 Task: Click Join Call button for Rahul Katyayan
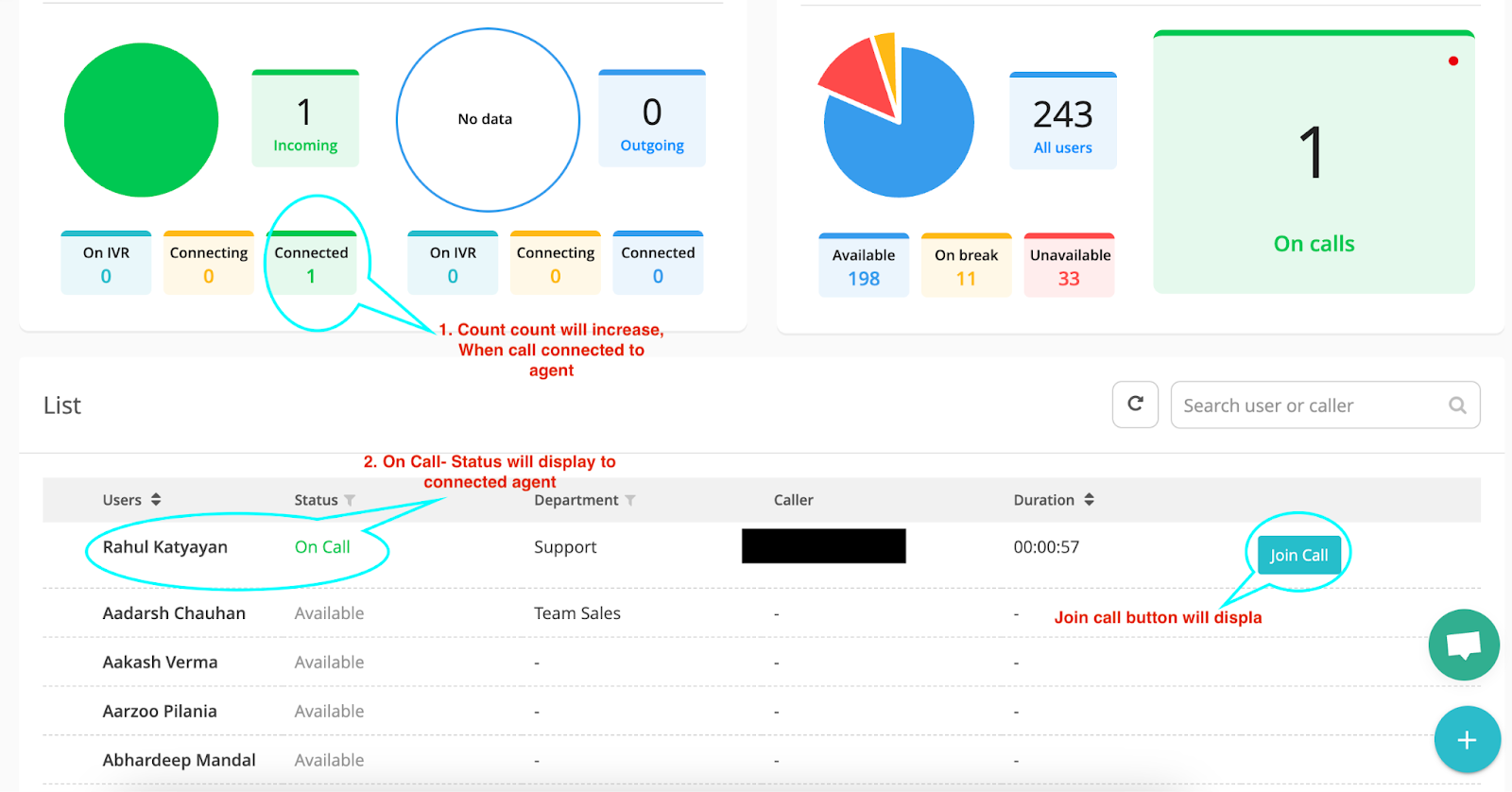[1298, 556]
